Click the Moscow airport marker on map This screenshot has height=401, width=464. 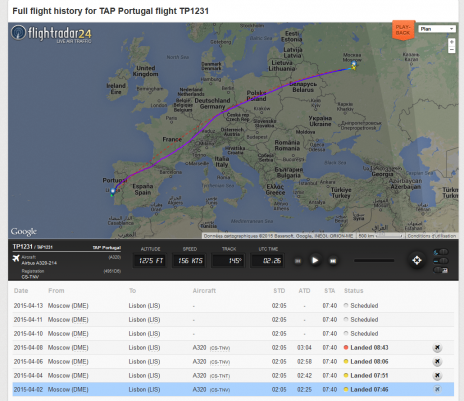354,64
